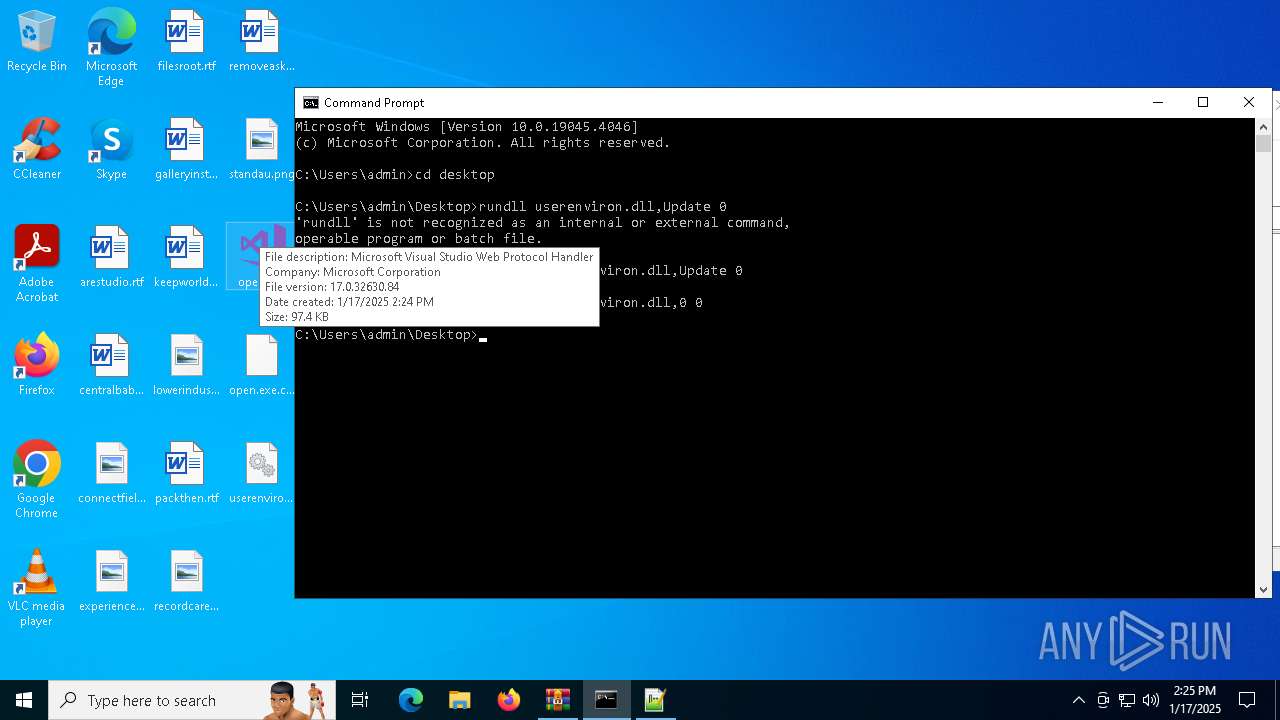The width and height of the screenshot is (1280, 720).
Task: Click the taskbar search box
Action: click(190, 700)
